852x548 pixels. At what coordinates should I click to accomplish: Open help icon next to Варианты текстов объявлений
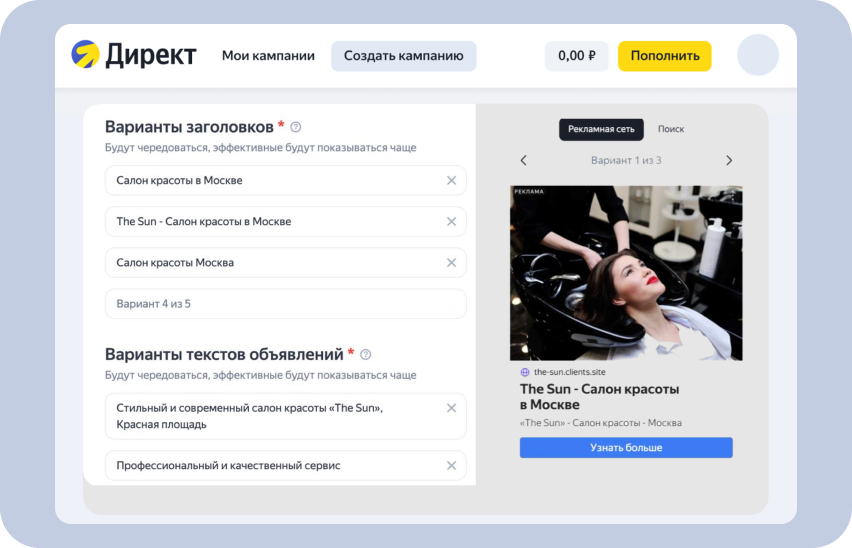point(366,355)
